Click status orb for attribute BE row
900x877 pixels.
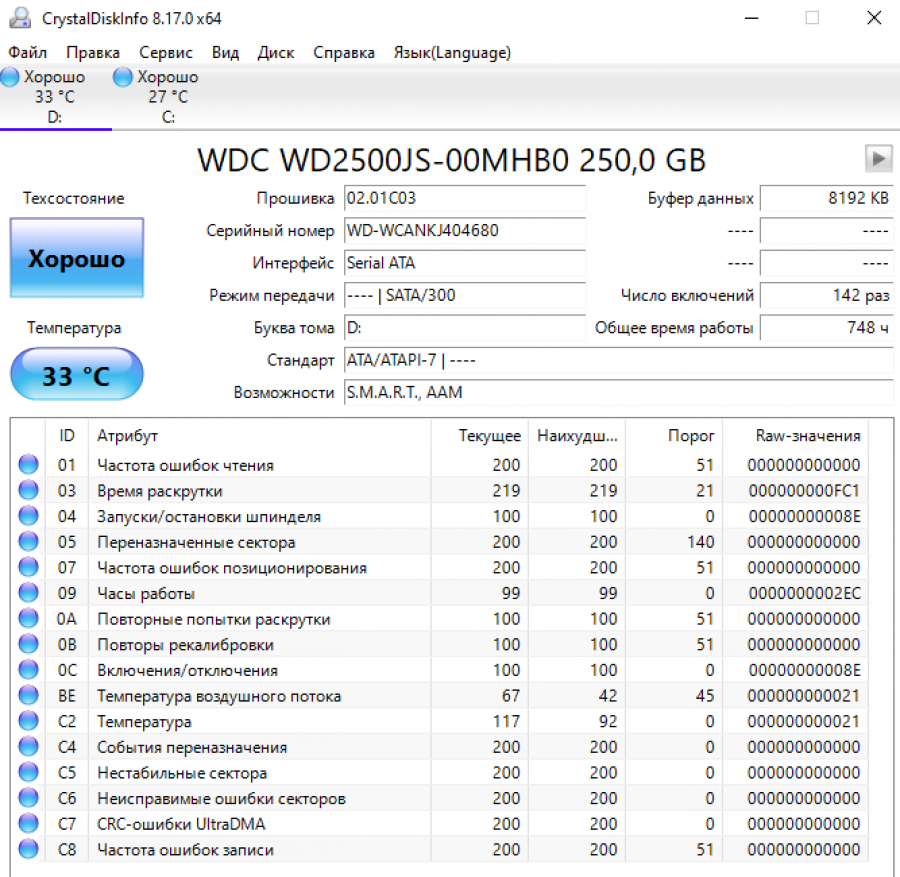(28, 696)
